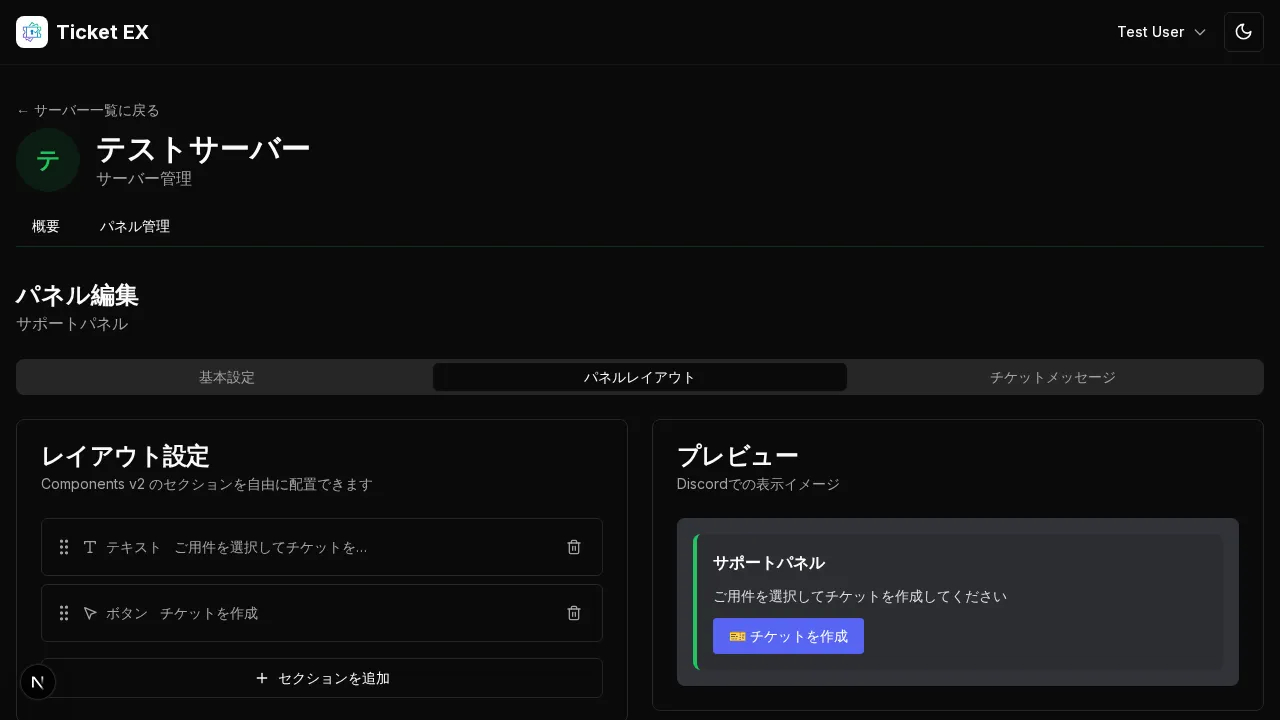
Task: Click the plus icon on セクションを追加
Action: (x=263, y=678)
